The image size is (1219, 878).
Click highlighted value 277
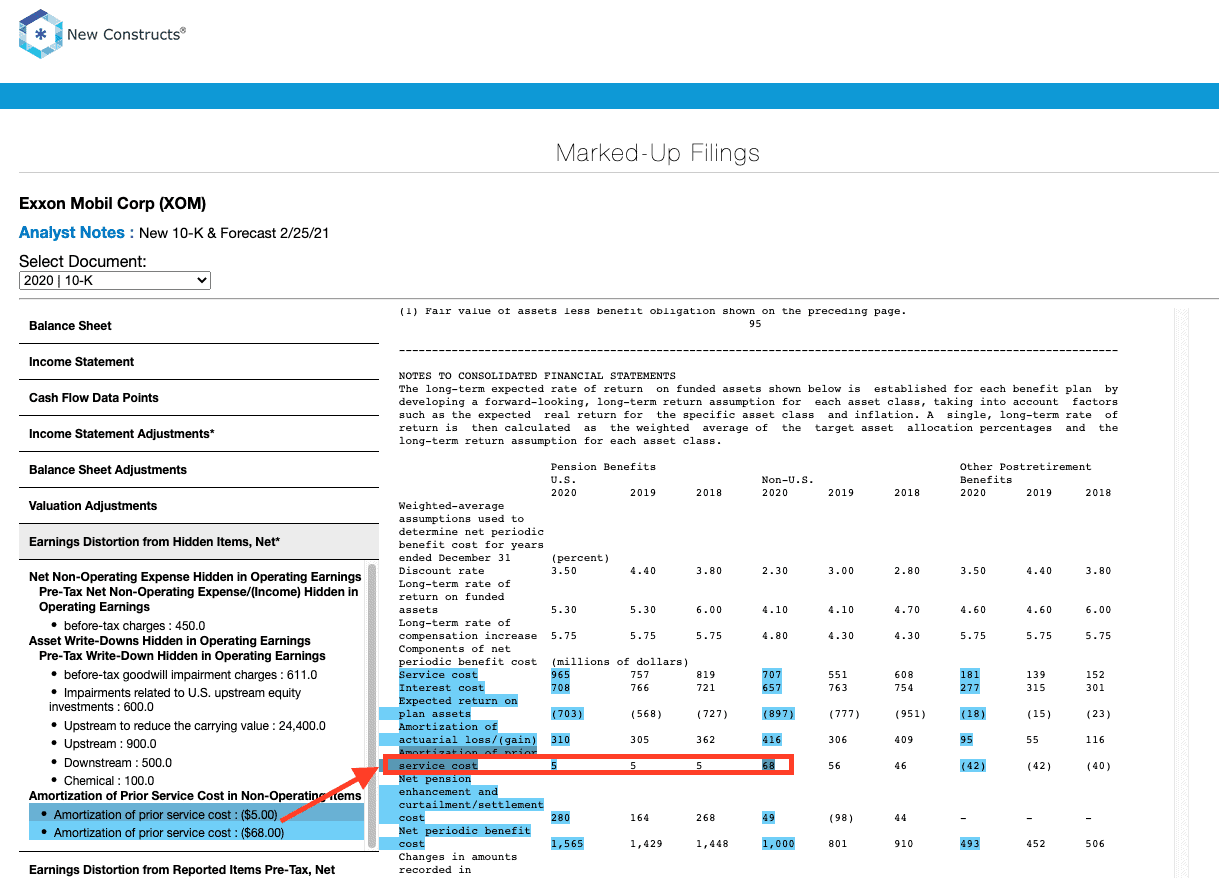(970, 688)
